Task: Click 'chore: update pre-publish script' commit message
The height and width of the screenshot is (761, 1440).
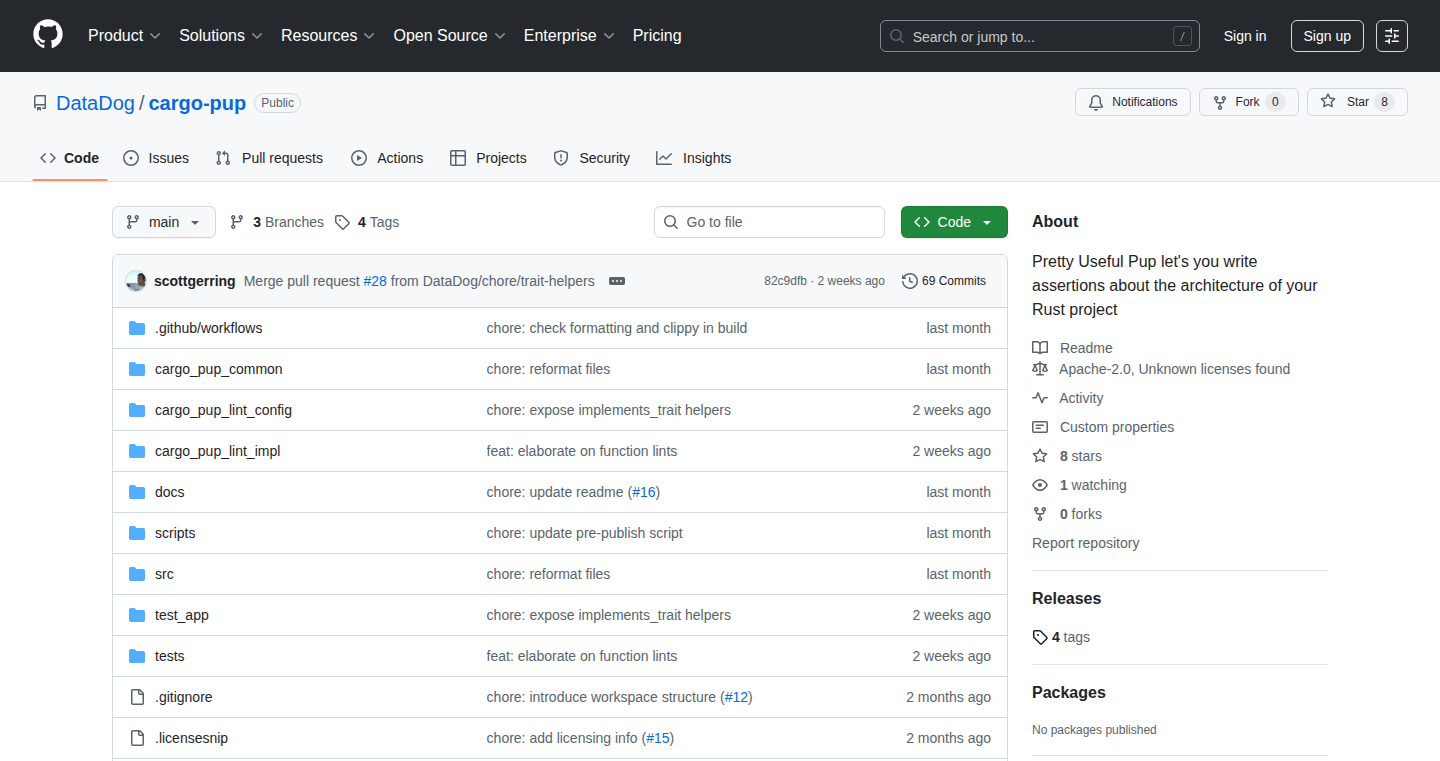Action: point(585,533)
